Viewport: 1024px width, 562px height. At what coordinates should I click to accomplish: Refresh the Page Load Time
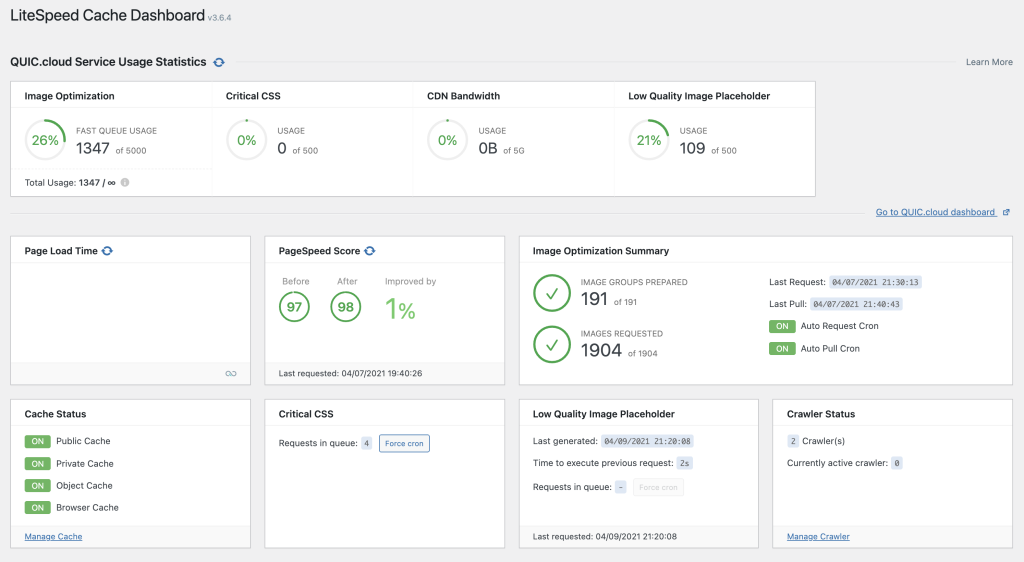107,251
